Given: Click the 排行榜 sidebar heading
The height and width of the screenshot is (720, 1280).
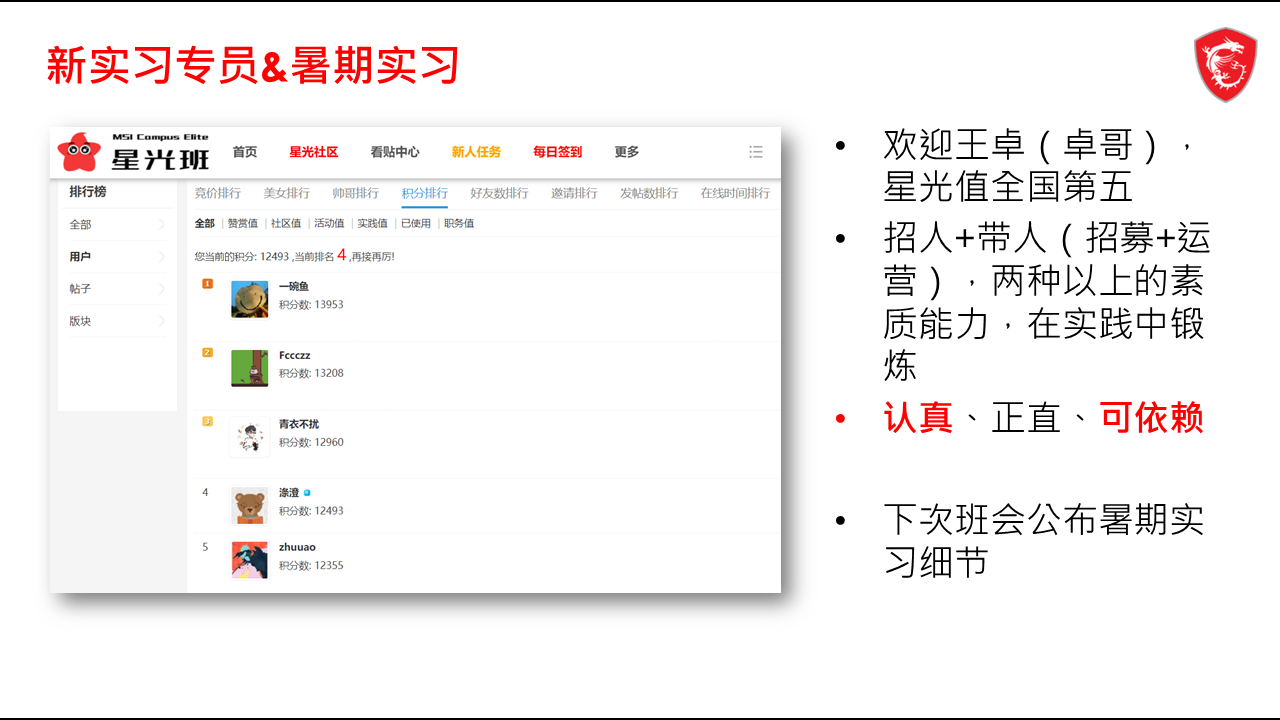Looking at the screenshot, I should 87,192.
